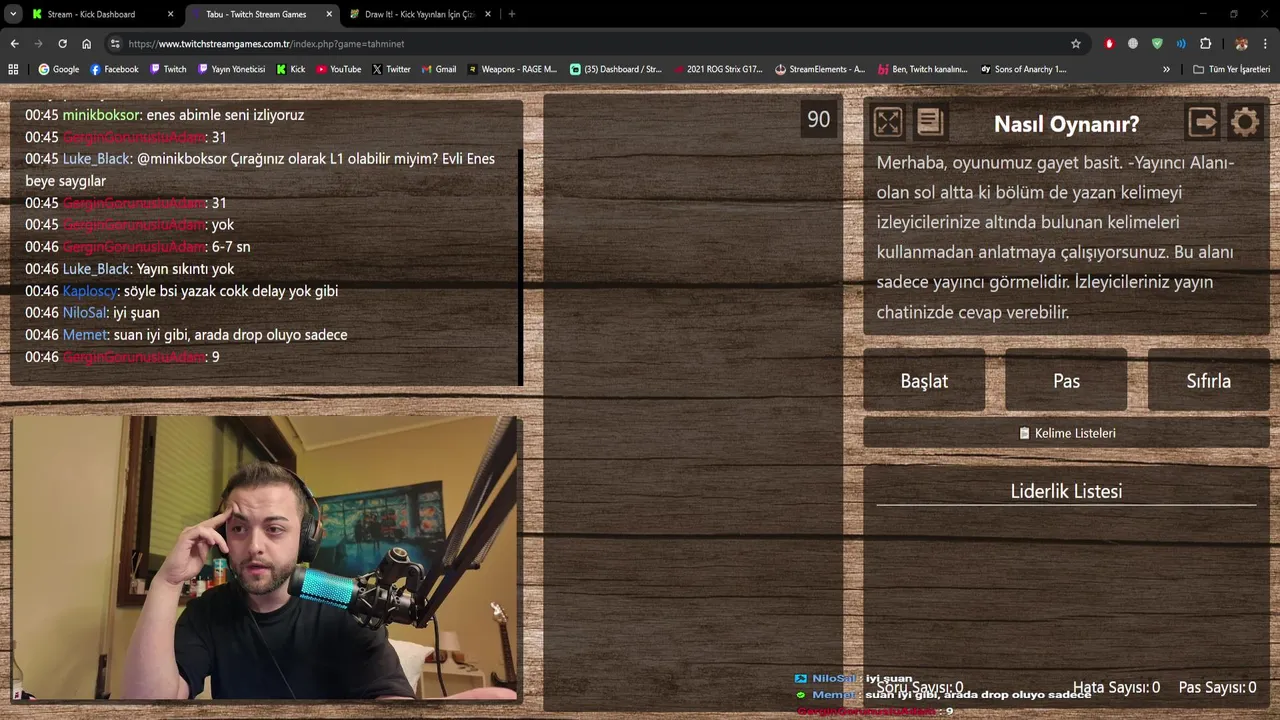This screenshot has width=1280, height=720.
Task: View site information icon in address bar
Action: pyautogui.click(x=116, y=44)
